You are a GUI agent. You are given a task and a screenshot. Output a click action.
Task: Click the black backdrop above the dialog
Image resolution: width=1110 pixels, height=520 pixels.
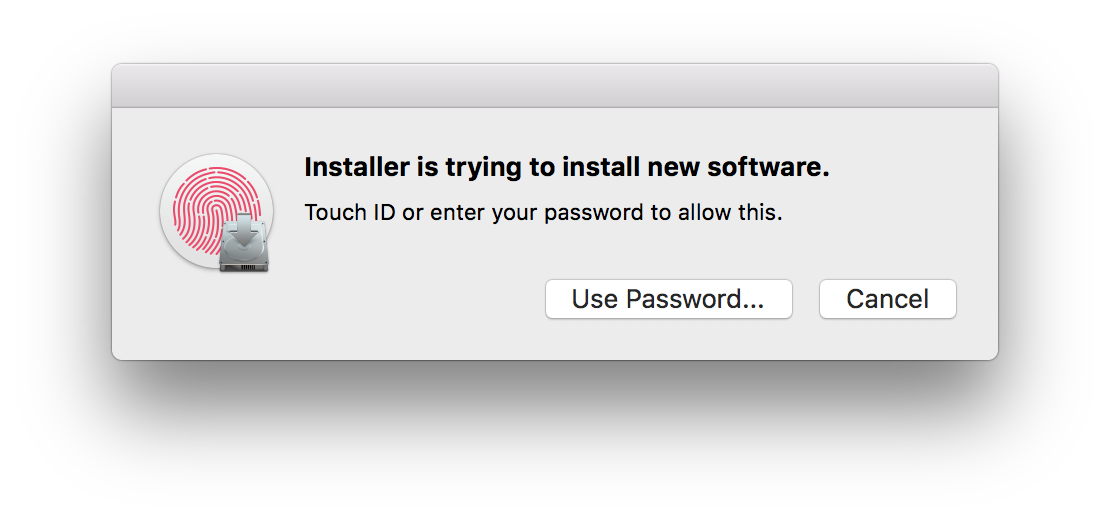(554, 30)
